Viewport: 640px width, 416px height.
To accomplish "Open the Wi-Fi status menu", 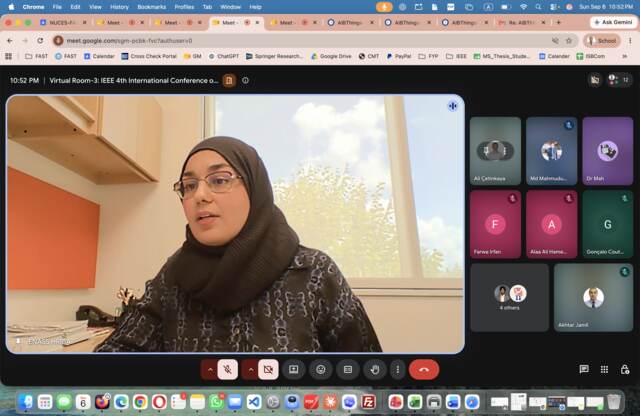I will [523, 7].
